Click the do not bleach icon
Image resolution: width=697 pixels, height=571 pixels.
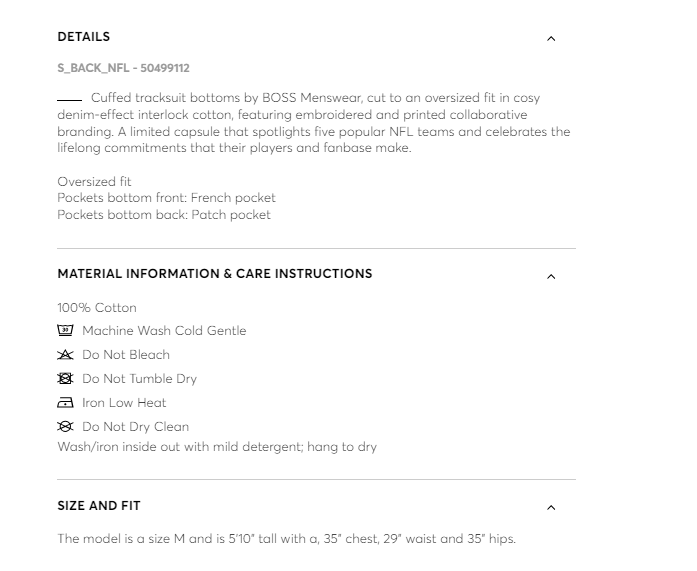(65, 355)
